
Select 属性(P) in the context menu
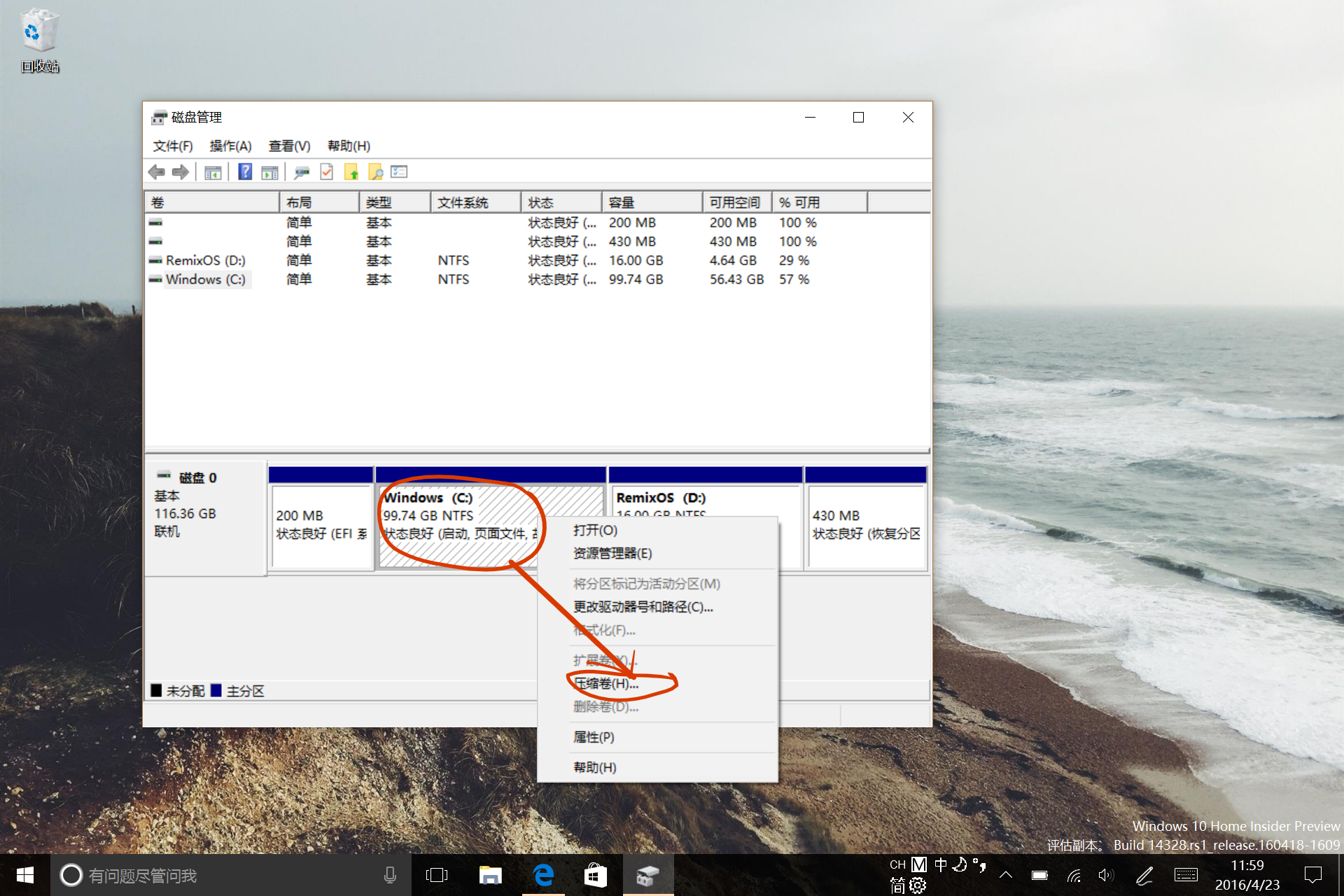[x=594, y=737]
